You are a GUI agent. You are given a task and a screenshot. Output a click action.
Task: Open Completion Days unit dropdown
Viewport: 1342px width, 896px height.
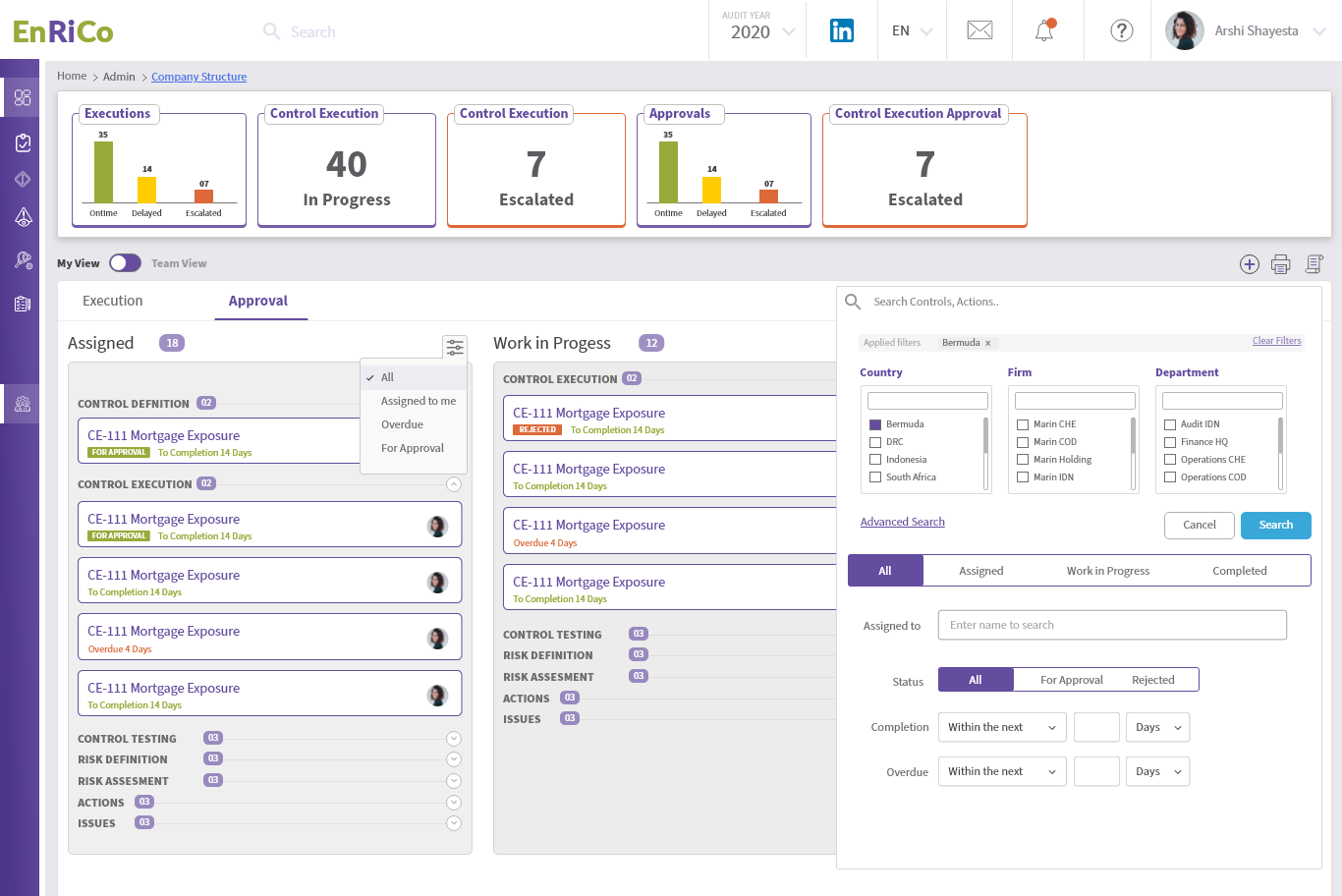coord(1158,727)
